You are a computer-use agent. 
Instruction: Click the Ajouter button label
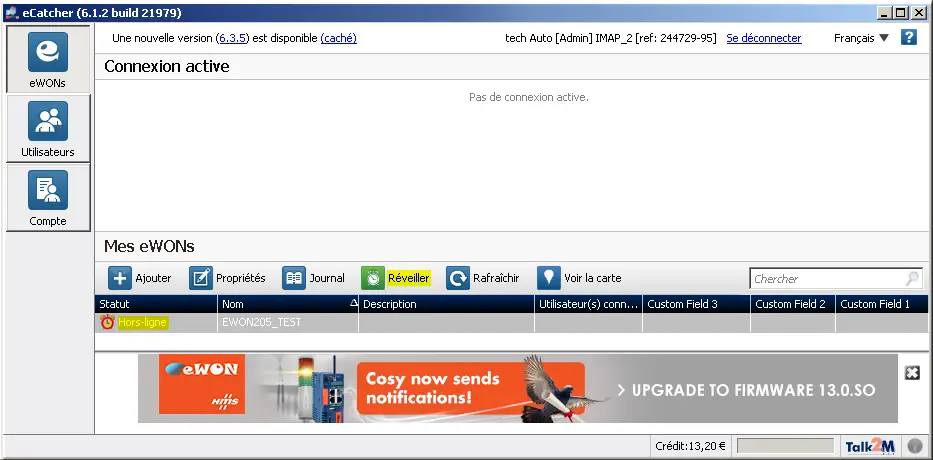point(153,278)
